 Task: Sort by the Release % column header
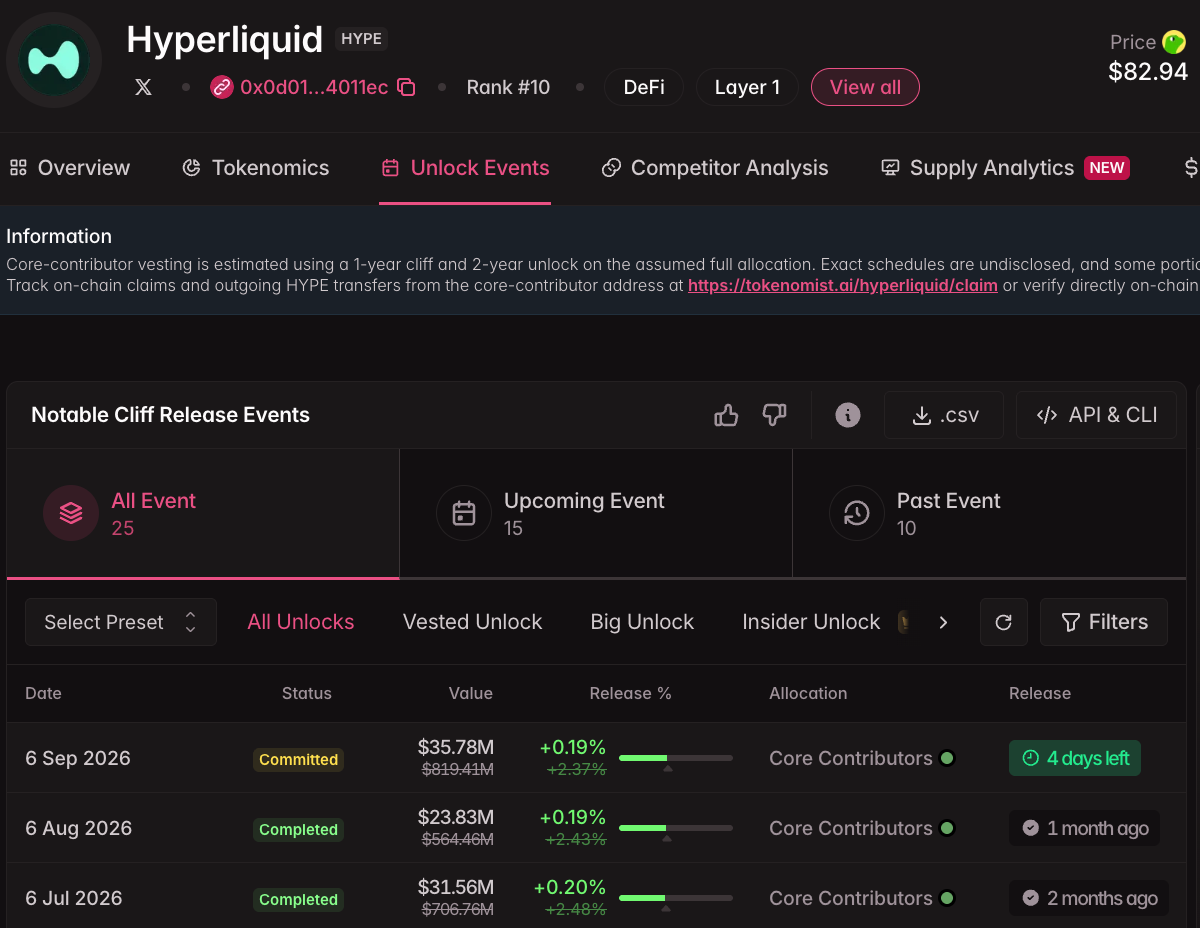631,693
